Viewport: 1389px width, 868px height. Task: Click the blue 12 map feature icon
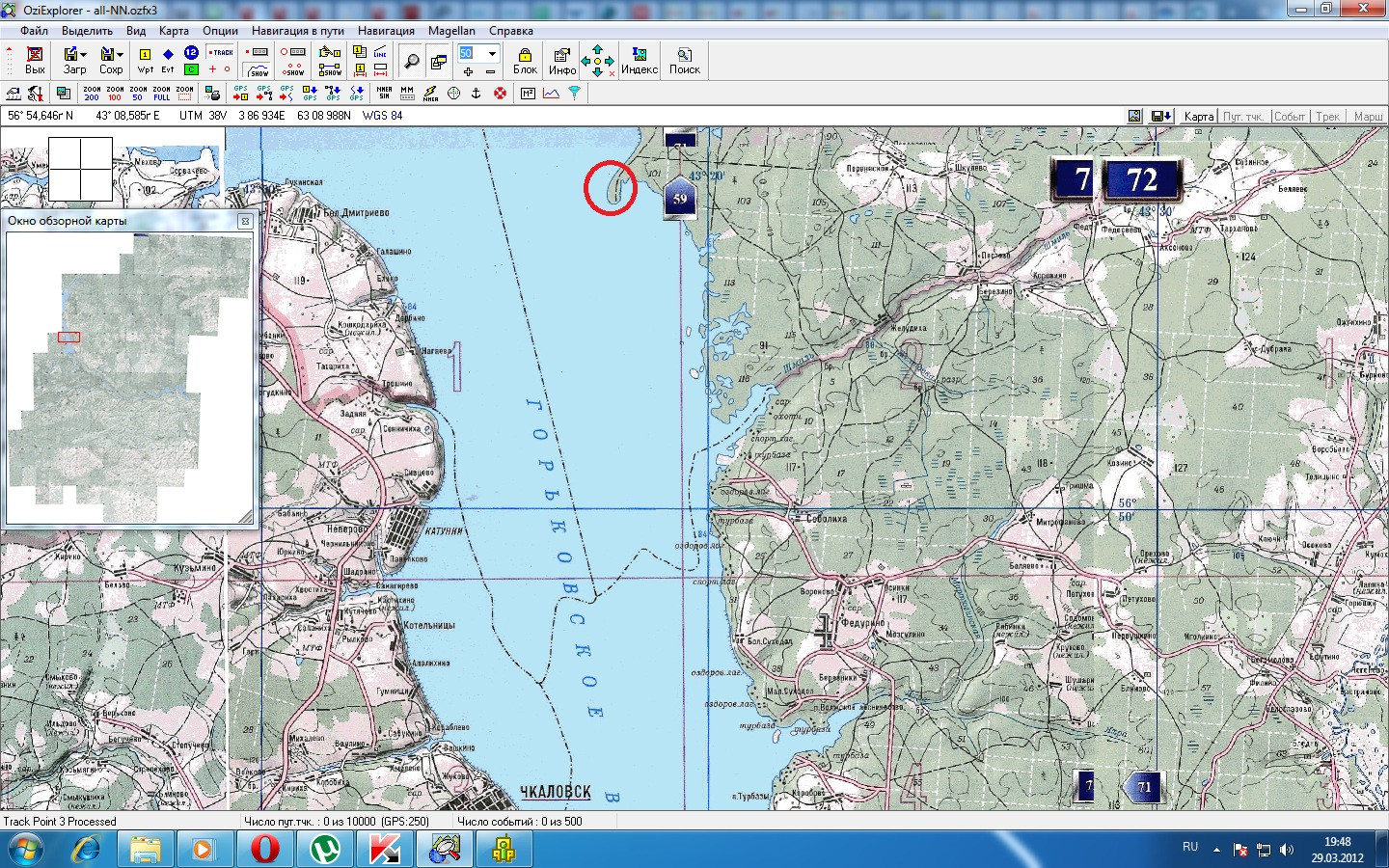191,52
